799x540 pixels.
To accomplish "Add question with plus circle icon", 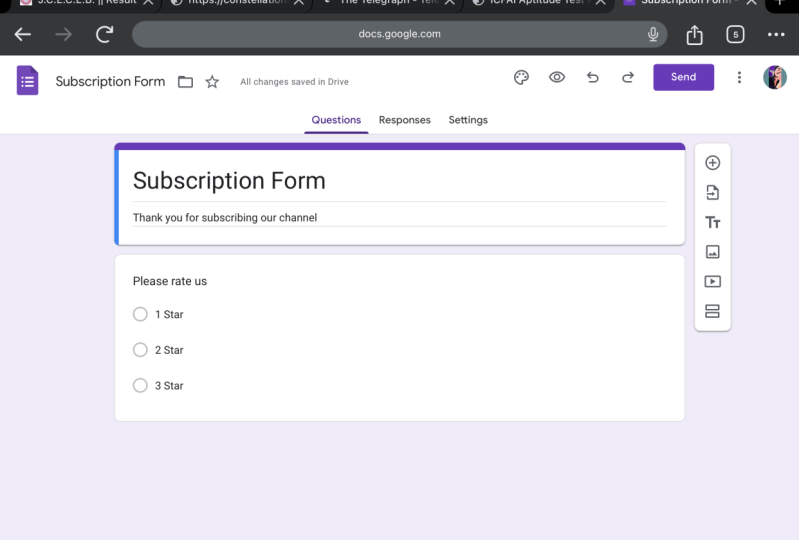I will coord(712,163).
